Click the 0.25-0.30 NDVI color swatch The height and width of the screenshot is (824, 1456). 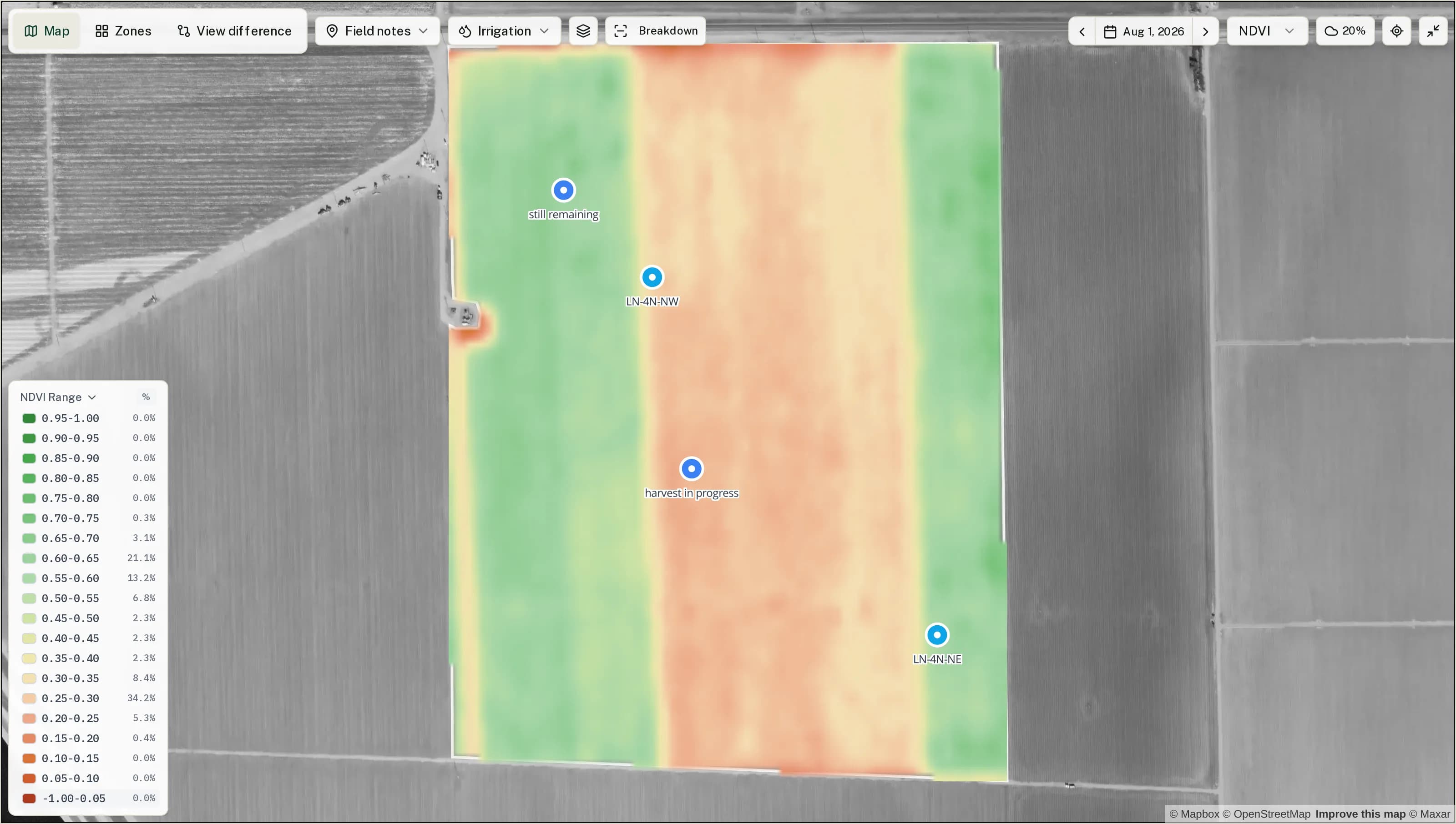click(29, 698)
